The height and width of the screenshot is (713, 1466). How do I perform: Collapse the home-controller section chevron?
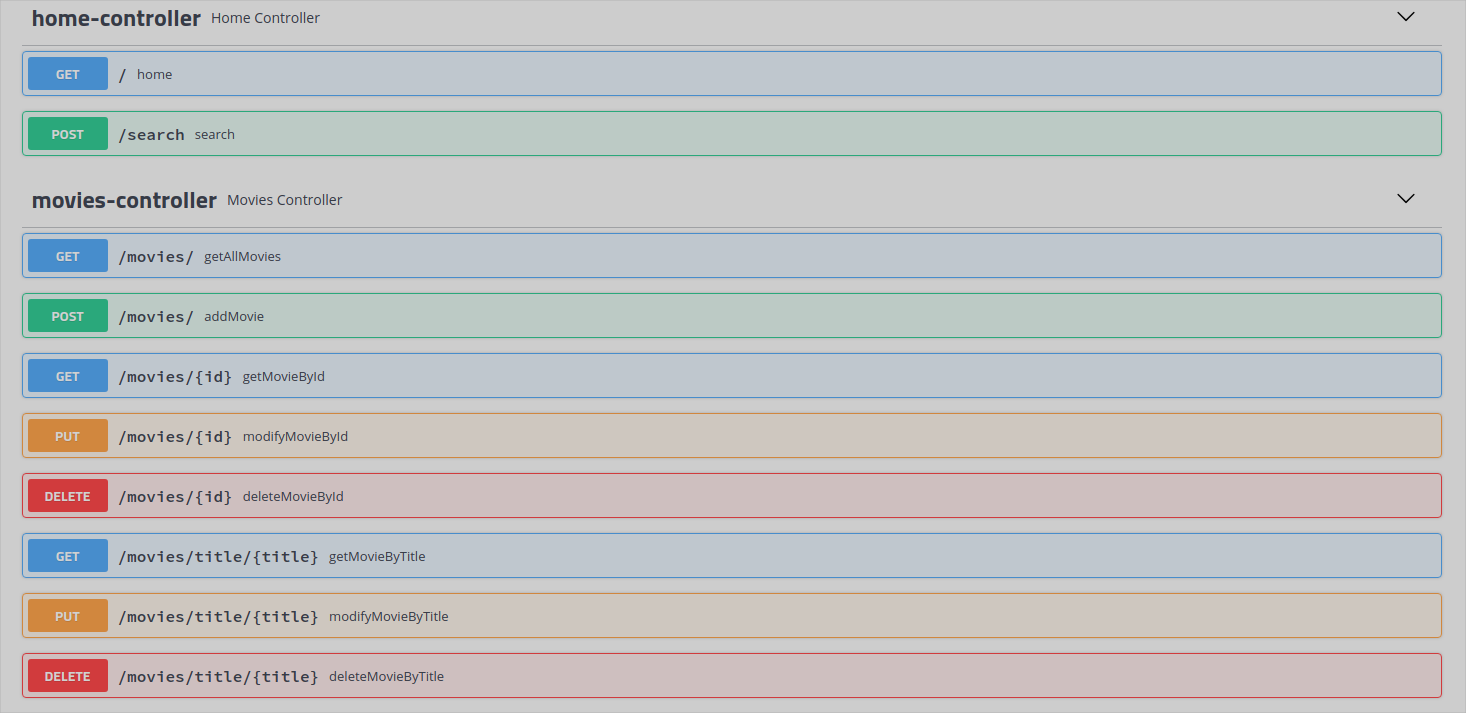[x=1406, y=17]
